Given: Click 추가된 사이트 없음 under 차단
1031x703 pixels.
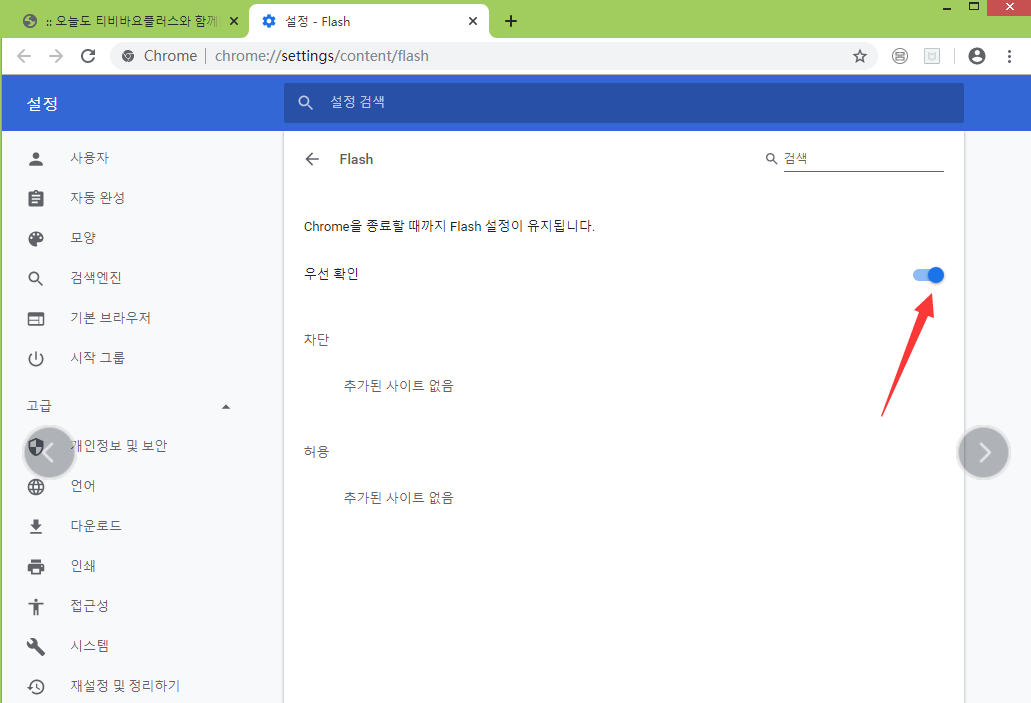Looking at the screenshot, I should (x=398, y=385).
